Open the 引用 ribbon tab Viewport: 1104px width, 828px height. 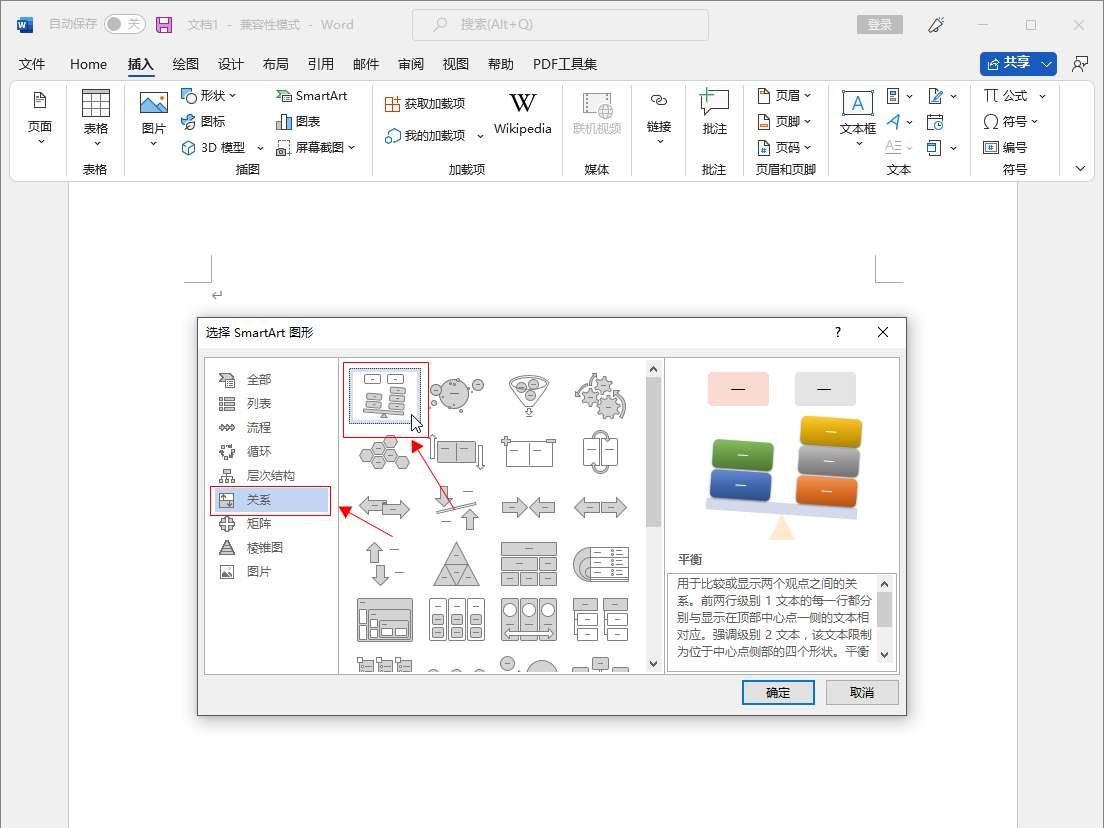(x=320, y=64)
